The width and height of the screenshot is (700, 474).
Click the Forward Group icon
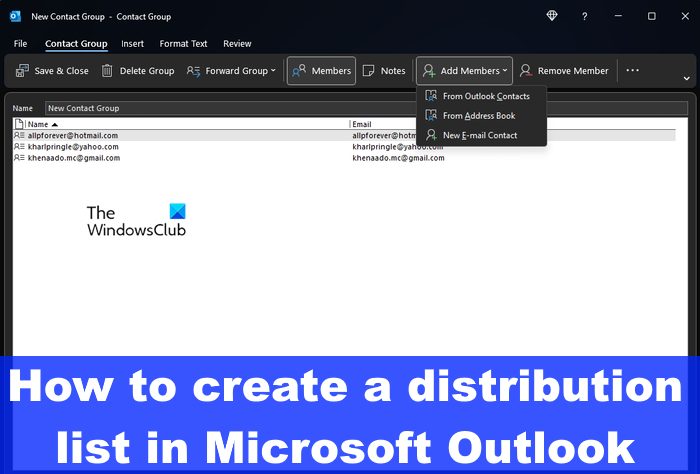tap(193, 71)
